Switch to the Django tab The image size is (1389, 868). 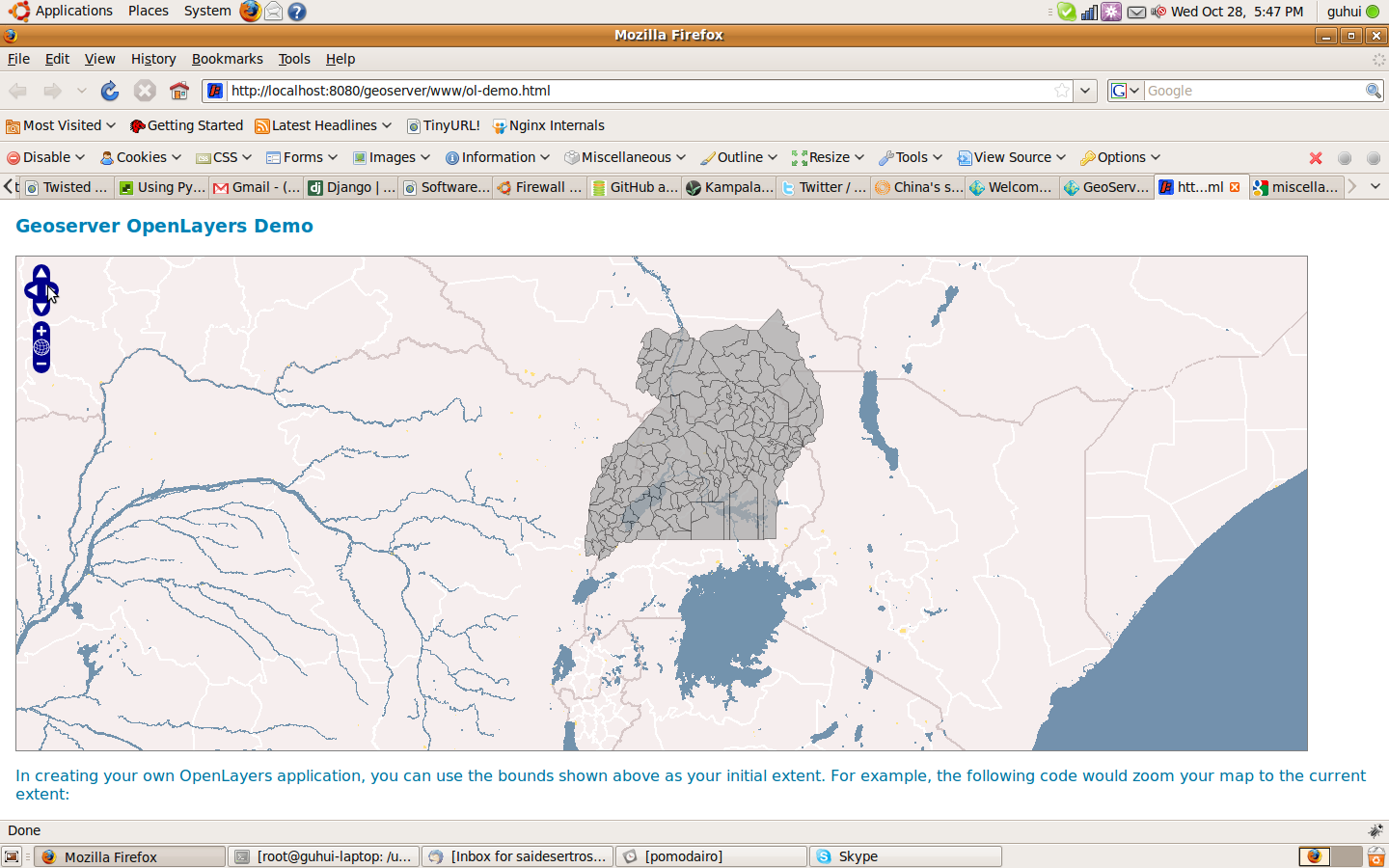[352, 187]
